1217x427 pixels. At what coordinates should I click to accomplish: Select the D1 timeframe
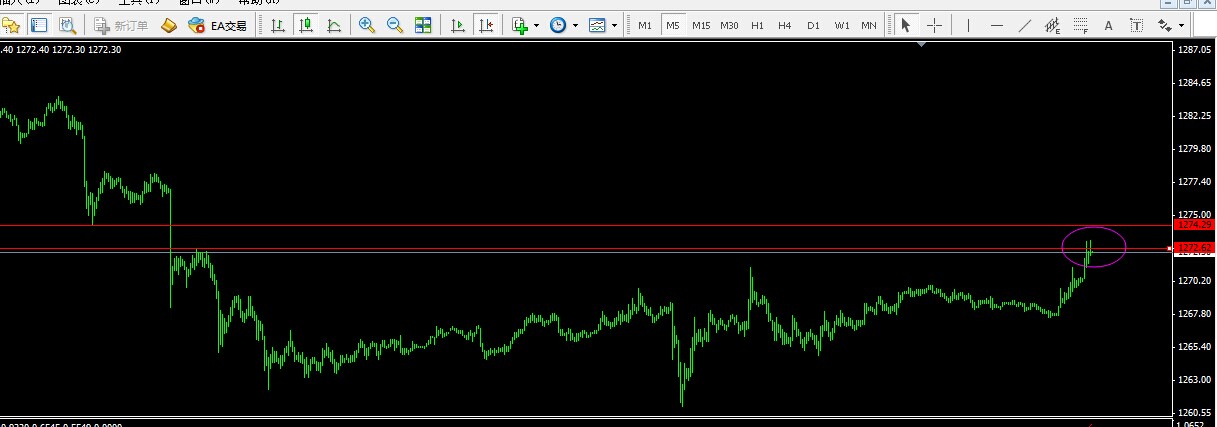click(x=813, y=25)
